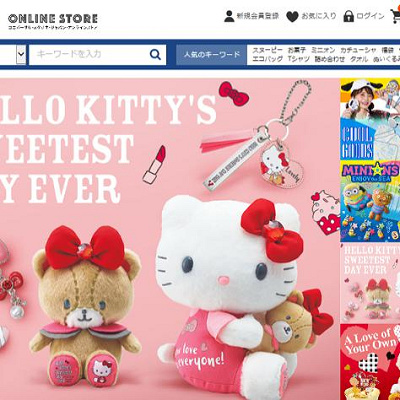The image size is (400, 400).
Task: Open the タオル keyword link
Action: [359, 59]
